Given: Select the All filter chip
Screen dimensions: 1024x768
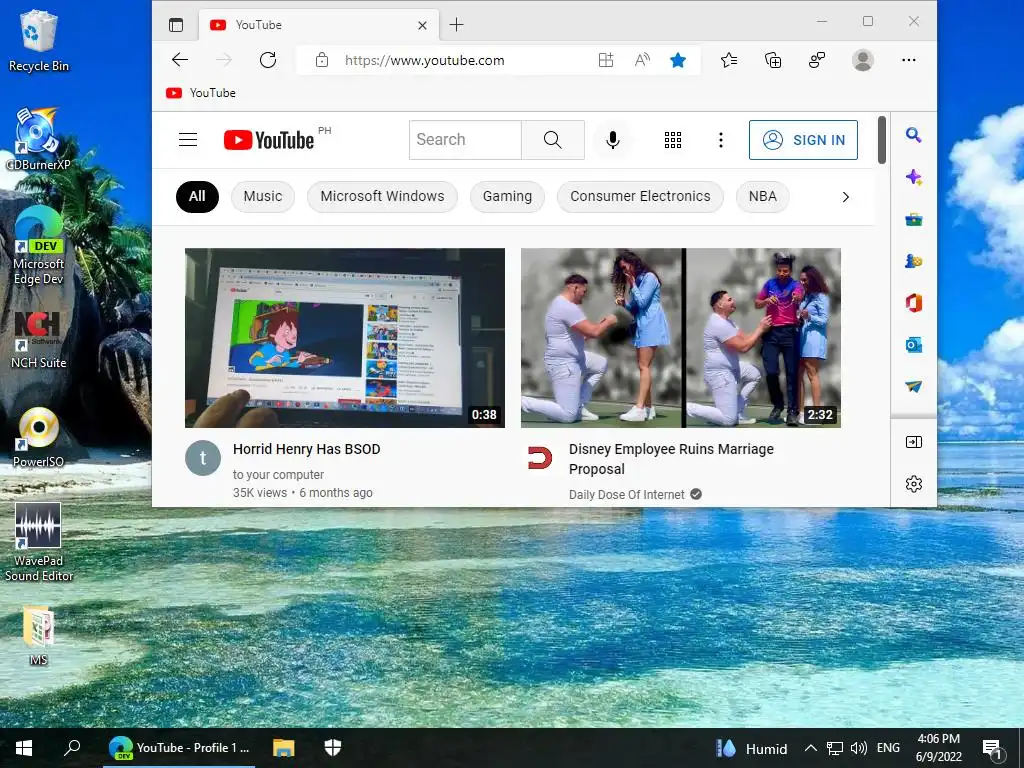Looking at the screenshot, I should 197,197.
